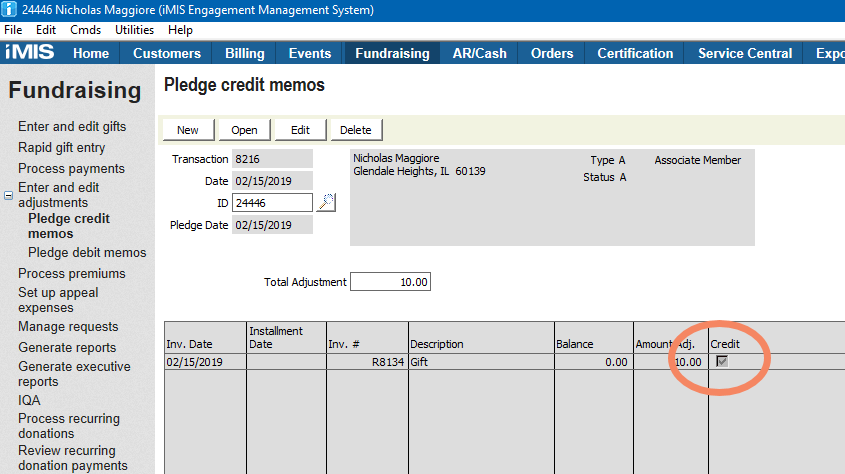Viewport: 845px width, 474px height.
Task: Open the AR/Cash tab
Action: [x=479, y=53]
